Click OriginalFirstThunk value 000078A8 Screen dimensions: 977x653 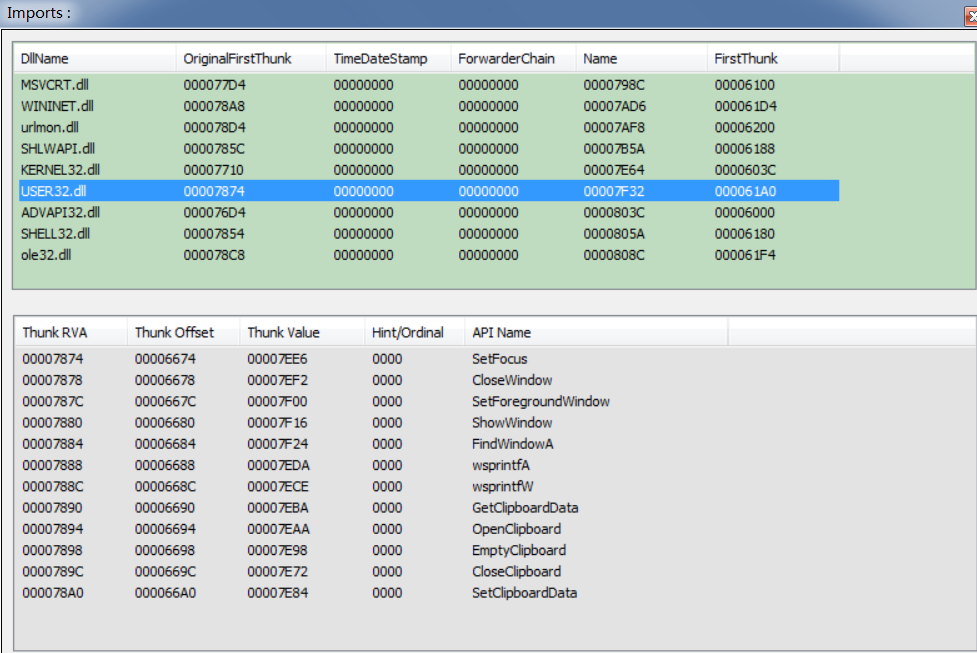pyautogui.click(x=214, y=106)
